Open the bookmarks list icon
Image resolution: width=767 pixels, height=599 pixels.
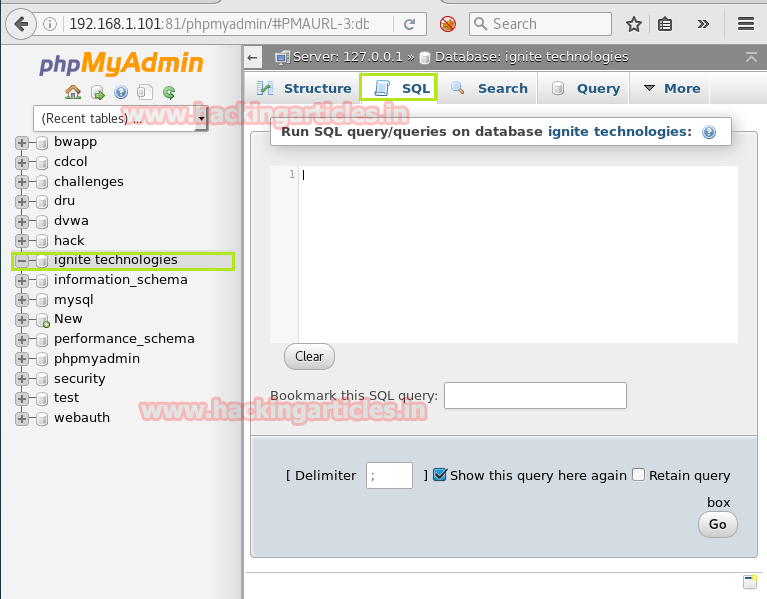click(665, 23)
